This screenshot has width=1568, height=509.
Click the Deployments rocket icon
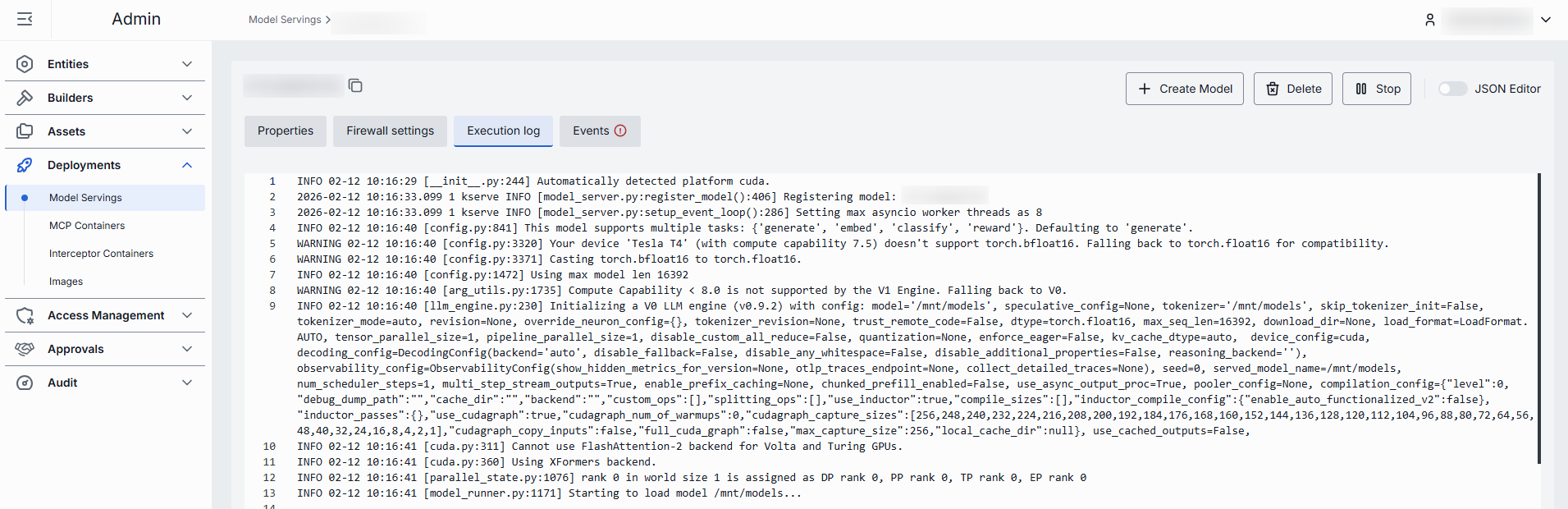[25, 165]
